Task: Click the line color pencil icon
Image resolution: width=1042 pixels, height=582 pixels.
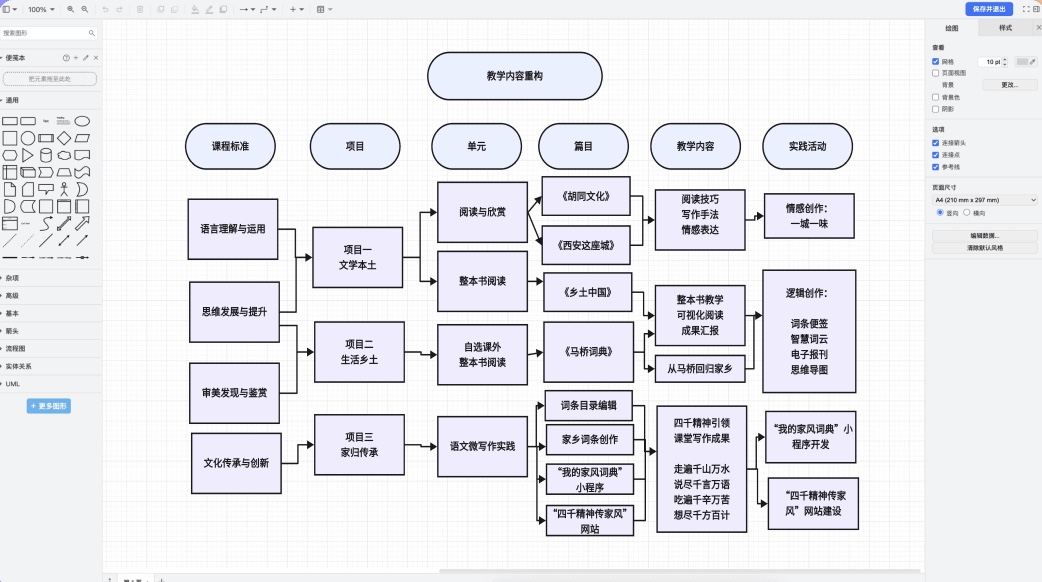Action: [209, 9]
